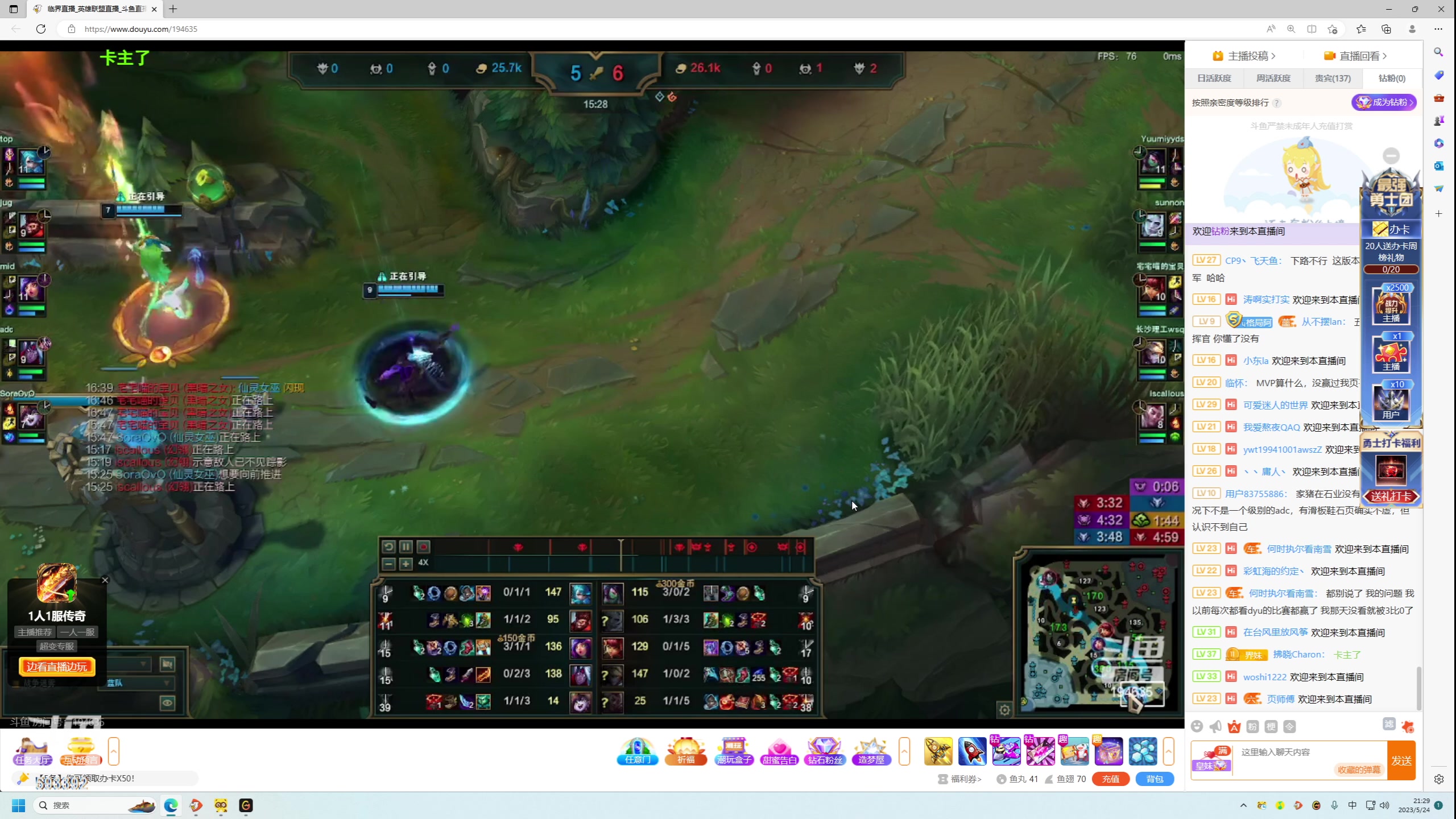
Task: Click the 令 command danmaku icon
Action: pyautogui.click(x=1289, y=726)
